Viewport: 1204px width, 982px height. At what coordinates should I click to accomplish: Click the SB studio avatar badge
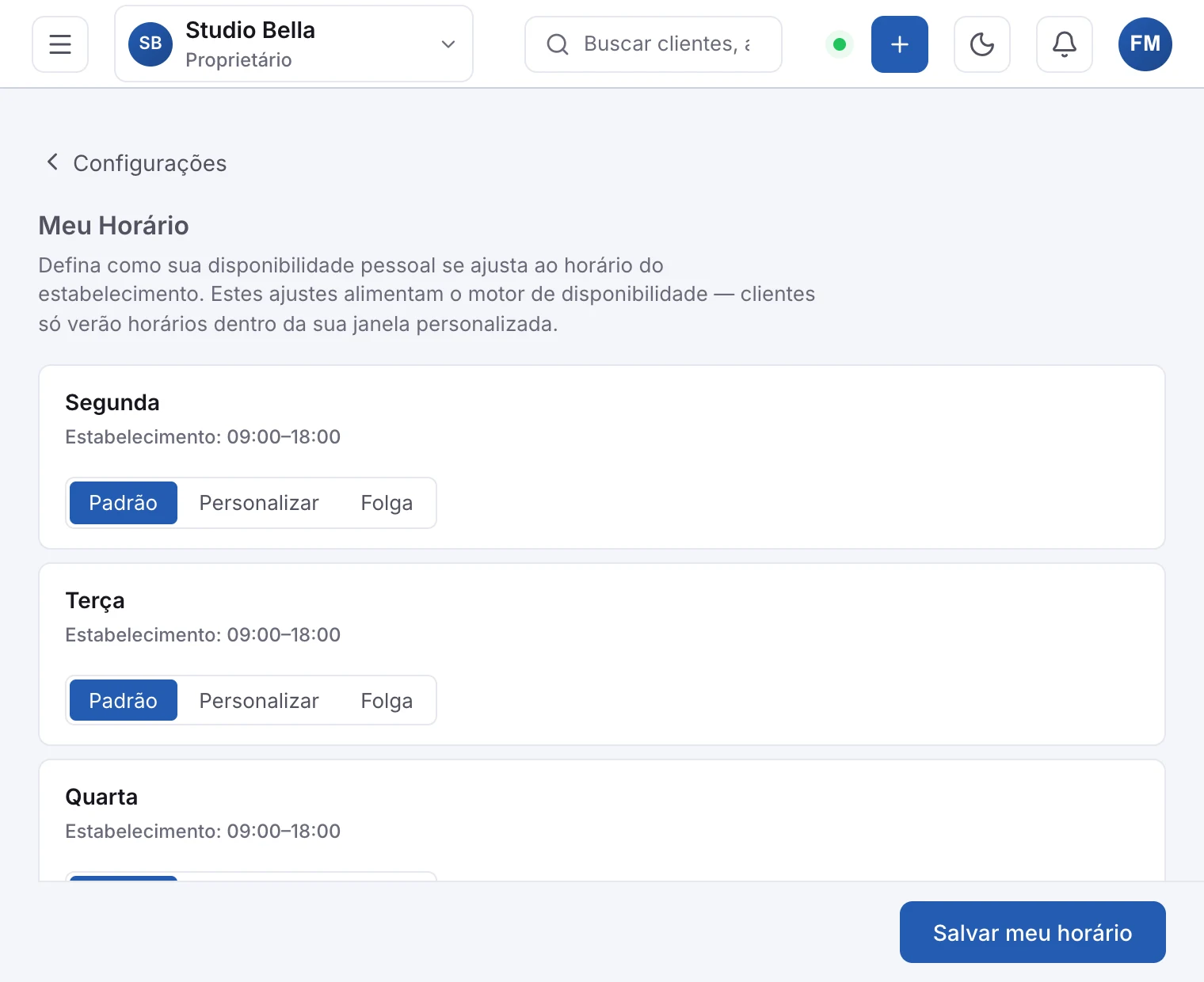coord(150,44)
